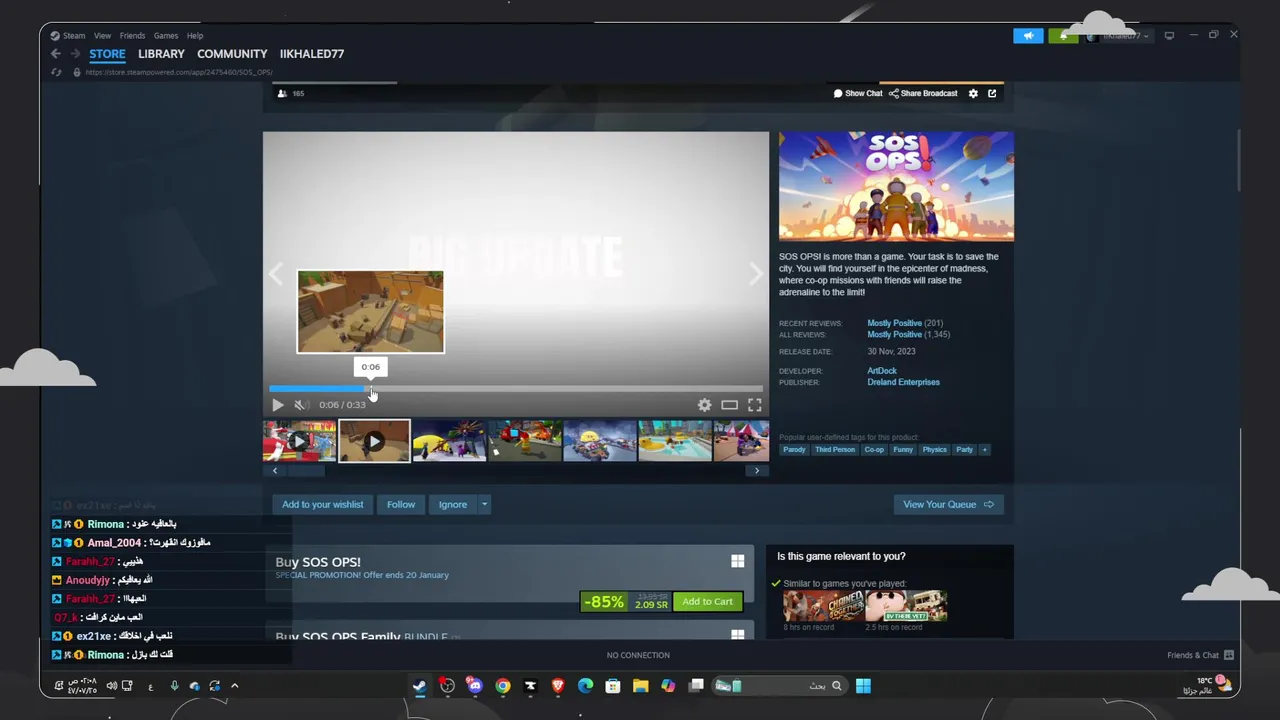
Task: Show broadcast chat
Action: (858, 93)
